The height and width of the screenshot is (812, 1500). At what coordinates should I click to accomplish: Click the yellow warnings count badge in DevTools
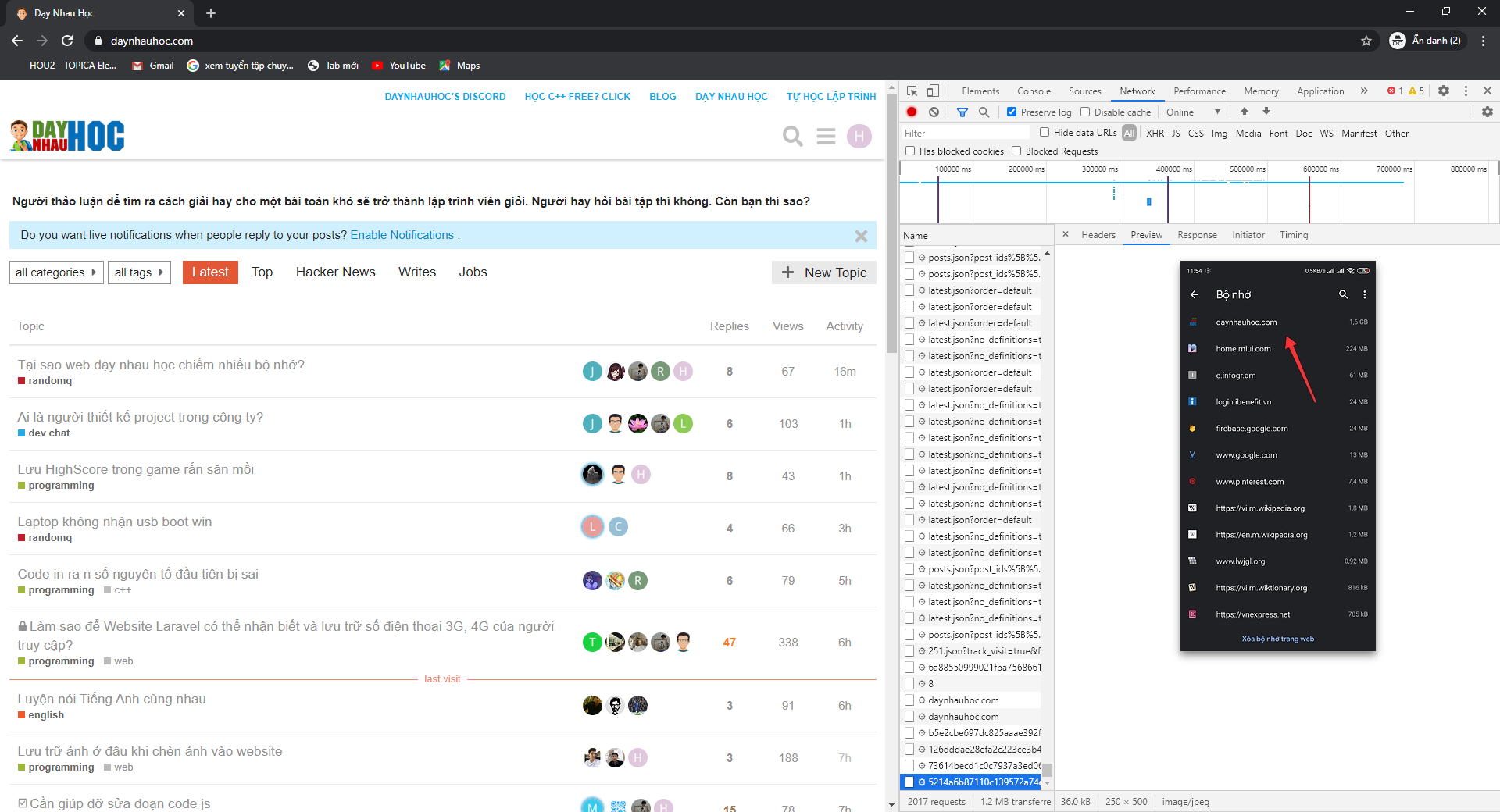click(x=1416, y=91)
